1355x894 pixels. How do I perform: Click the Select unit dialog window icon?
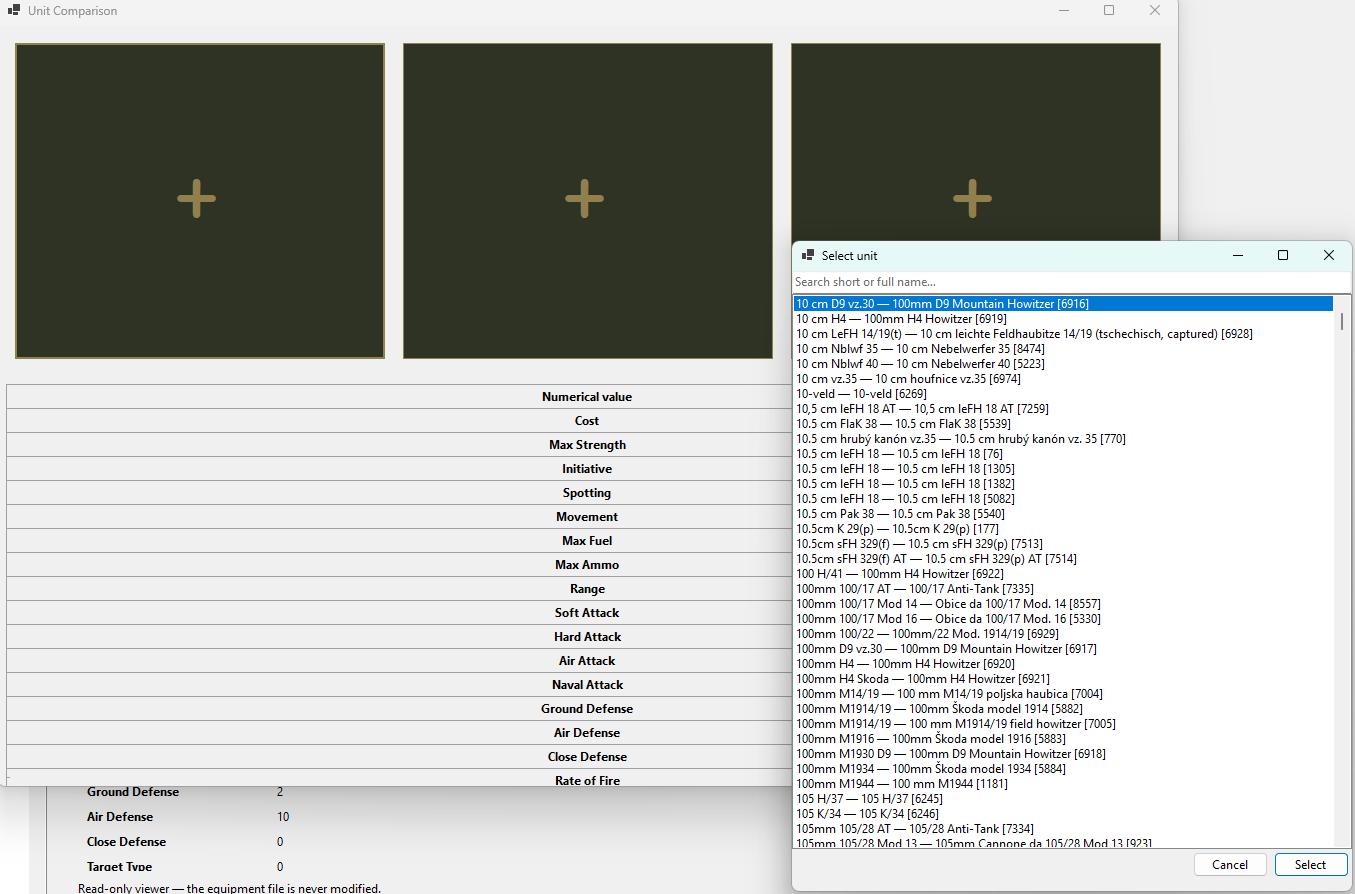click(x=808, y=256)
